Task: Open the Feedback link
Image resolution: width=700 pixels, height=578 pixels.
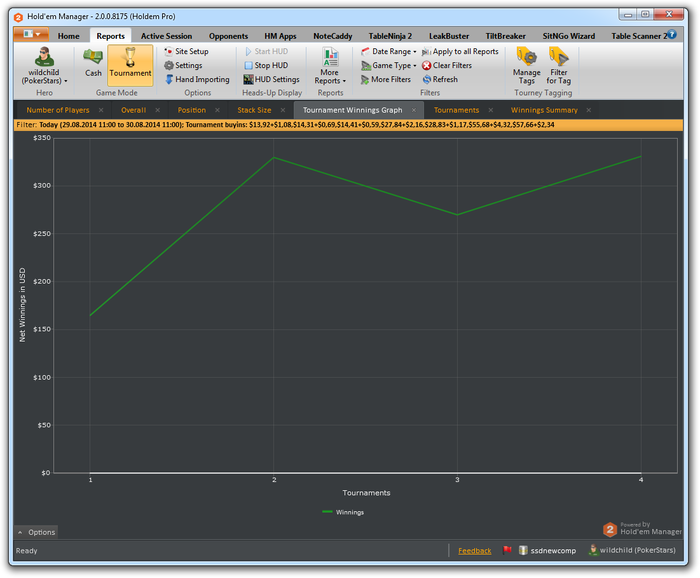Action: click(x=475, y=551)
